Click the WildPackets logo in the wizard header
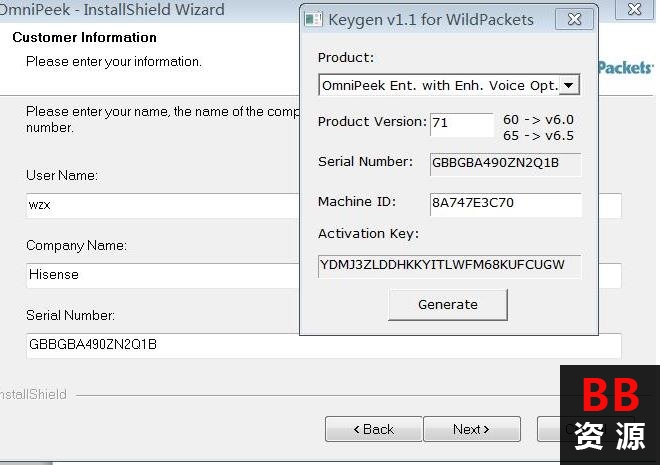This screenshot has width=660, height=465. pos(625,68)
